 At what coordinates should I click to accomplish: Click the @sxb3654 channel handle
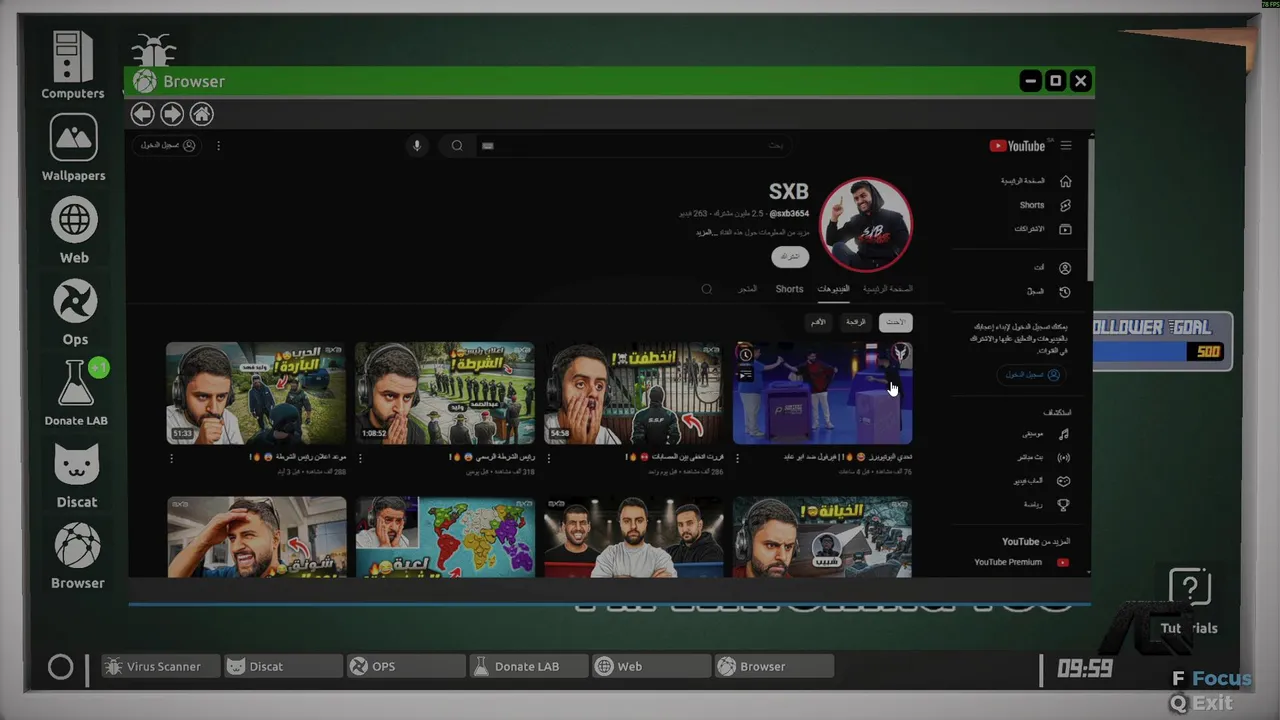click(789, 214)
